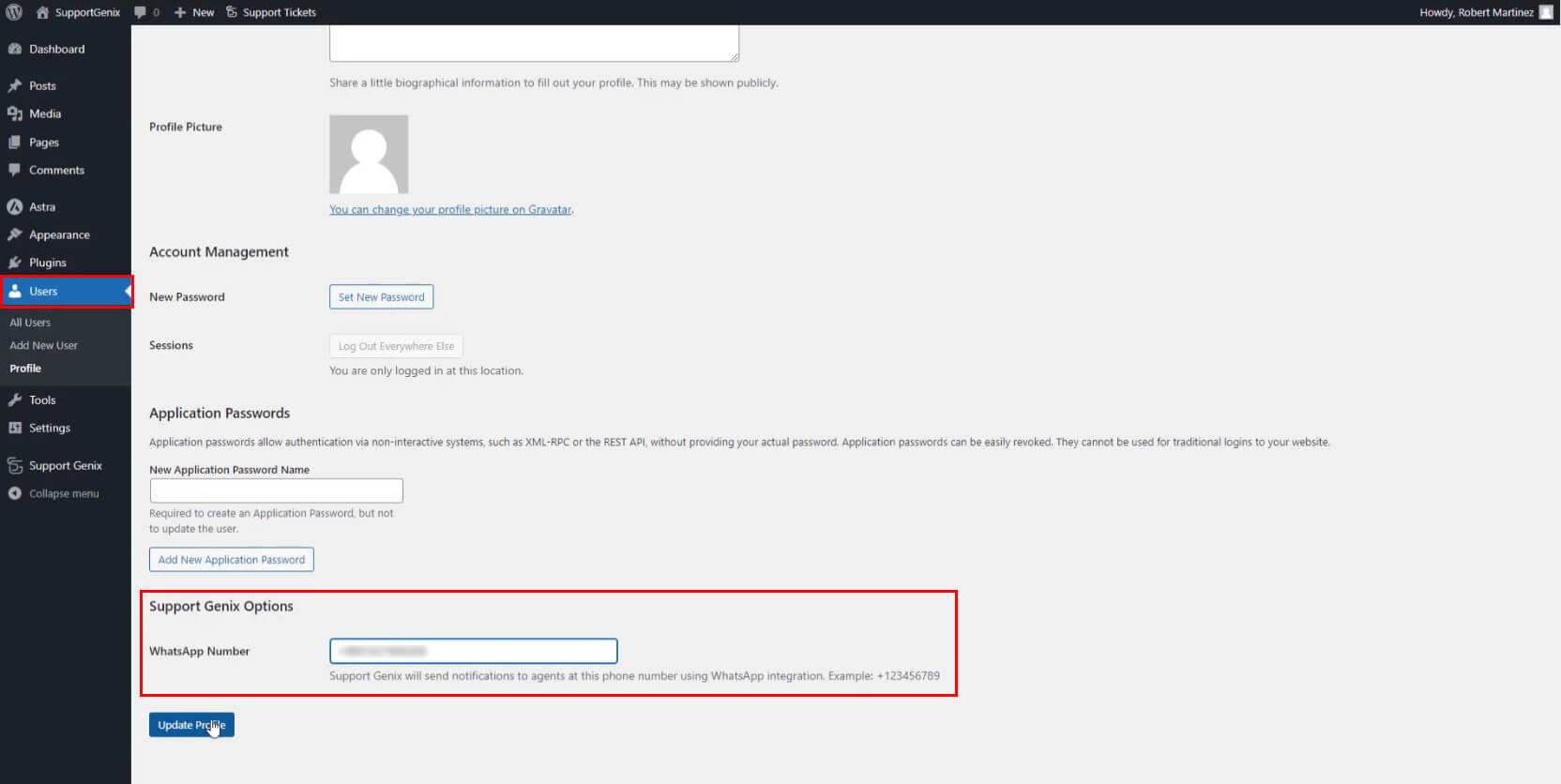Screen dimensions: 1561x784
Task: Click the Astra logo icon
Action: 15,206
